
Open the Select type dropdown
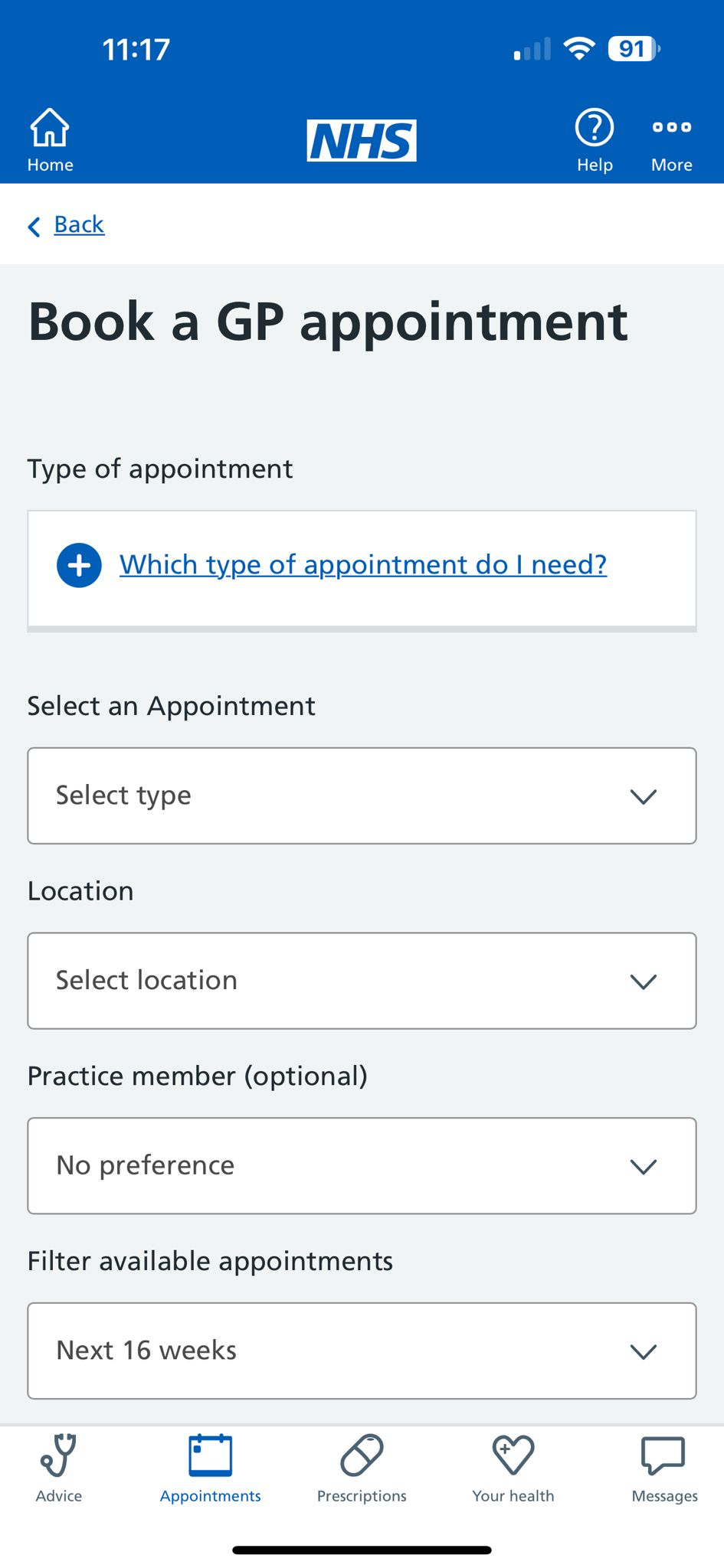click(x=362, y=795)
